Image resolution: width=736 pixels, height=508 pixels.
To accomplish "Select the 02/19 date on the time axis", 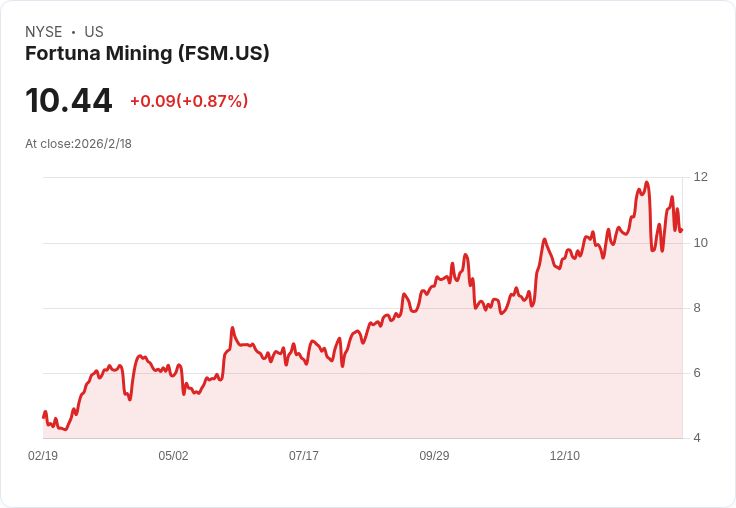I will (43, 456).
